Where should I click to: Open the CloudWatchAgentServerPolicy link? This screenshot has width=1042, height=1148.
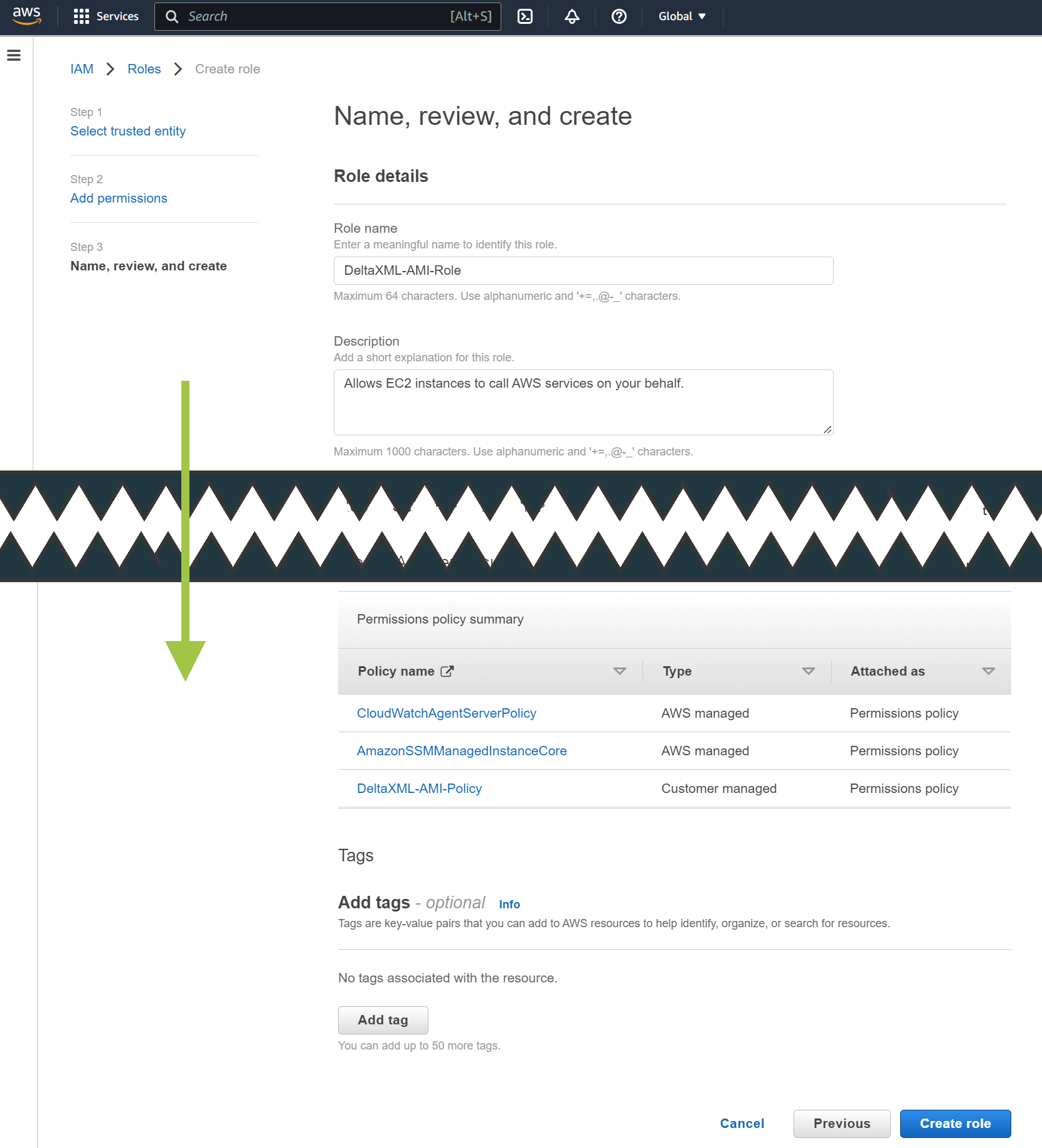[x=446, y=713]
